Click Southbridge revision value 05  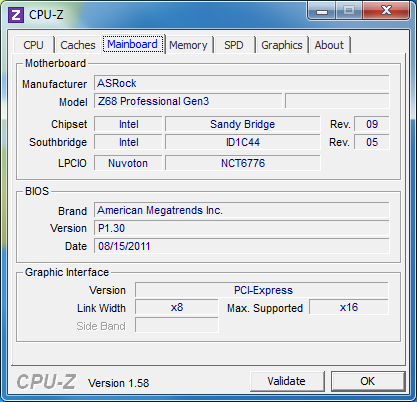372,142
